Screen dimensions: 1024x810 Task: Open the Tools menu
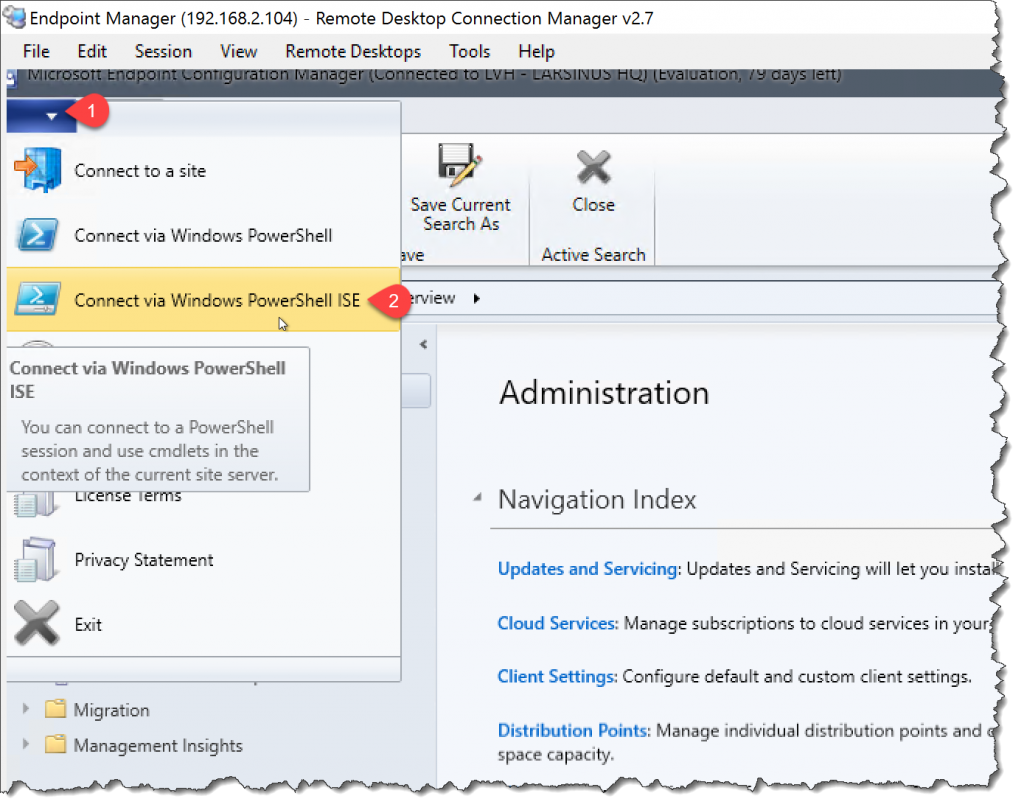[x=470, y=51]
